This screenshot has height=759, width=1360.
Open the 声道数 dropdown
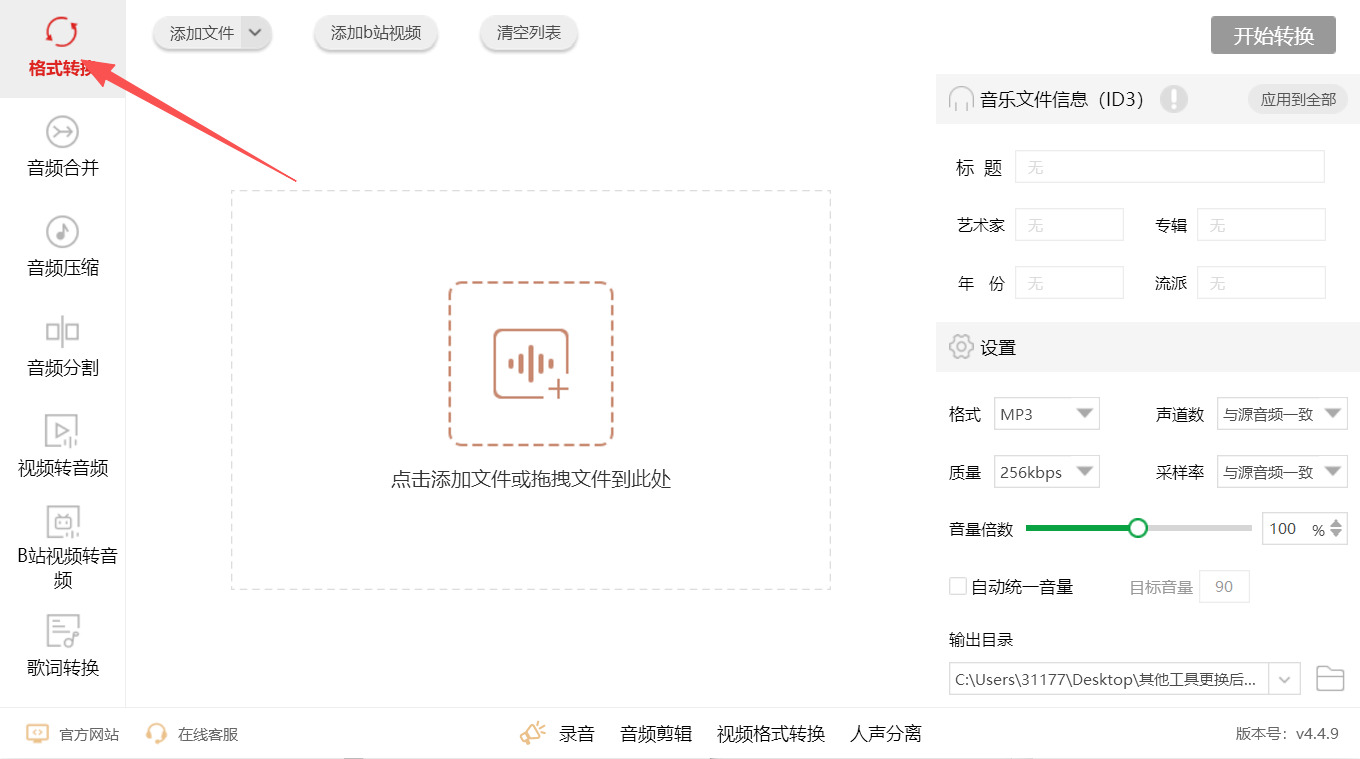click(1282, 414)
